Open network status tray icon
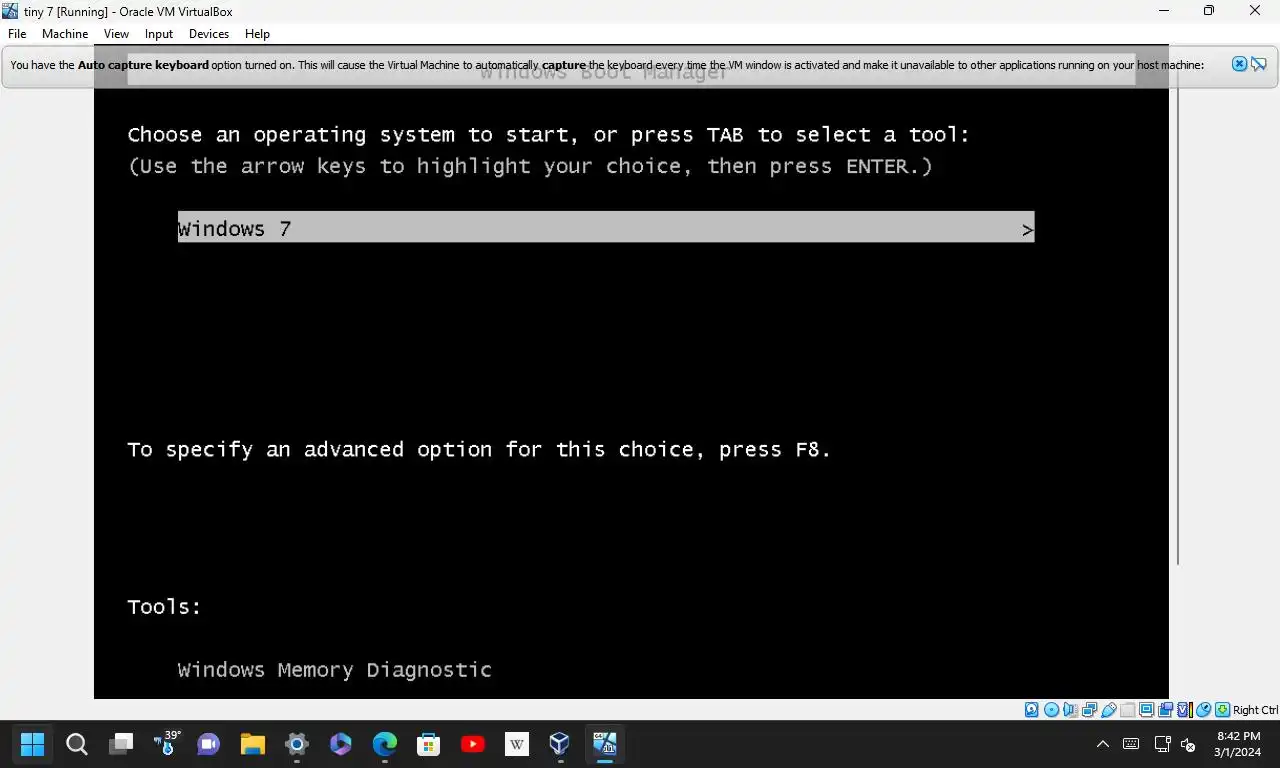The height and width of the screenshot is (768, 1280). [1162, 744]
